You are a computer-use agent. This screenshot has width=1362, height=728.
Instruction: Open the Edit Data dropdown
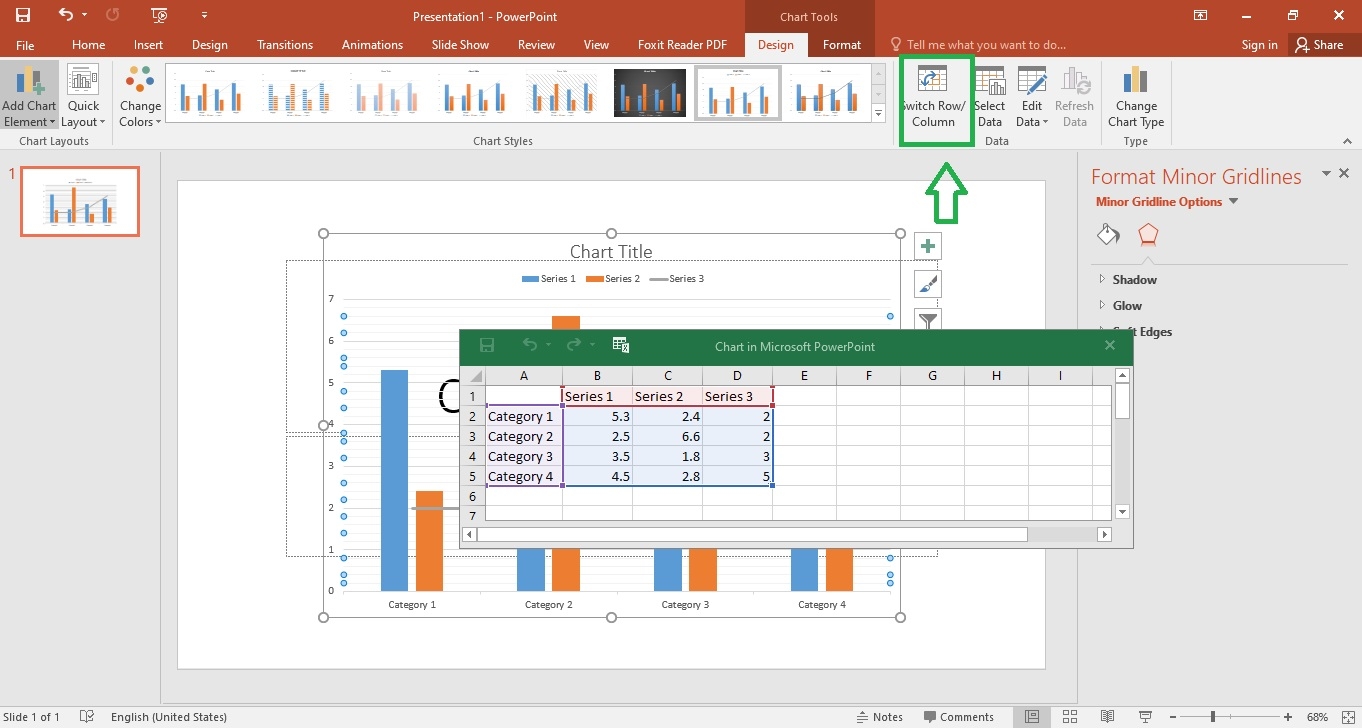(1032, 97)
